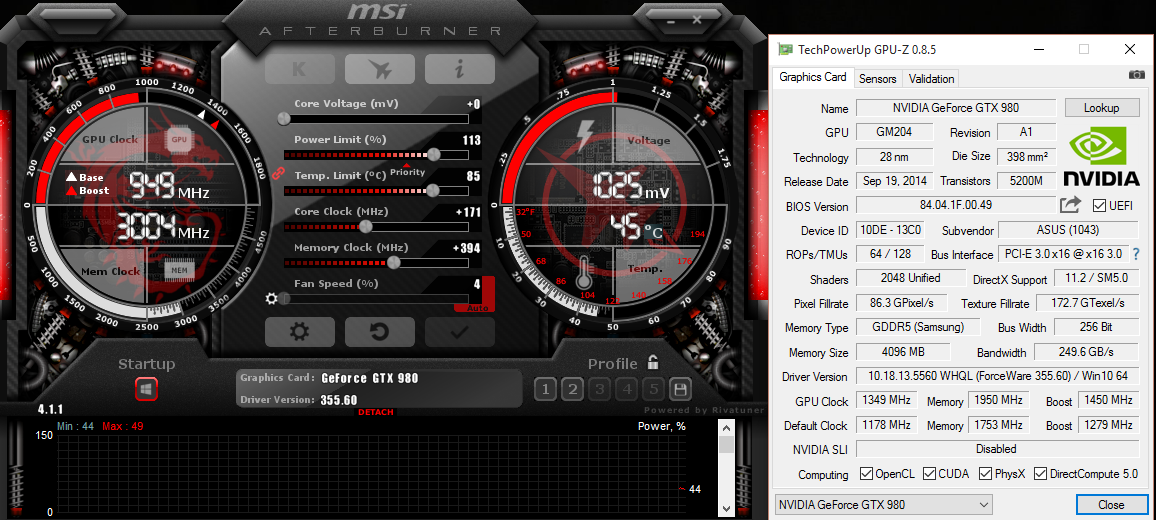
Task: Select profile slot 2
Action: coord(573,389)
